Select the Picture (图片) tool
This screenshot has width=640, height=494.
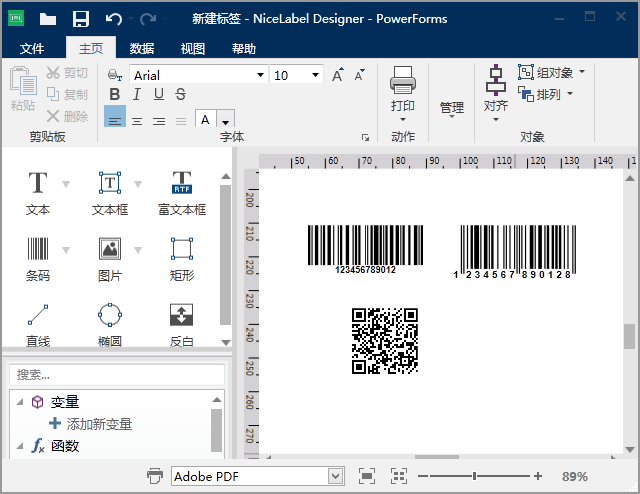(110, 259)
